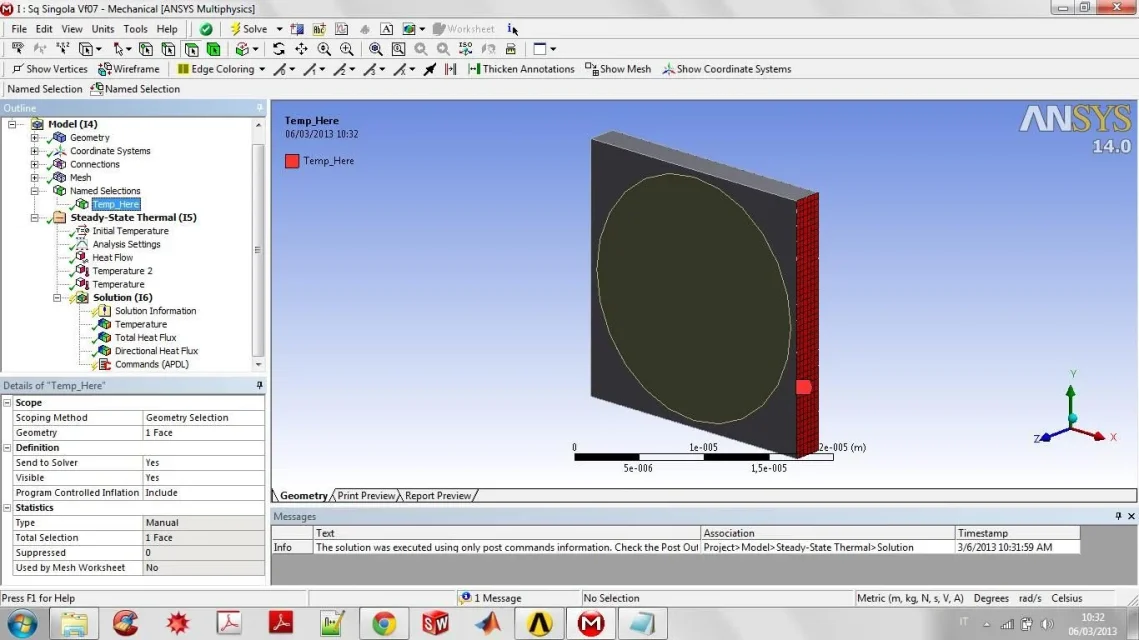
Task: Open the Units menu
Action: point(102,29)
